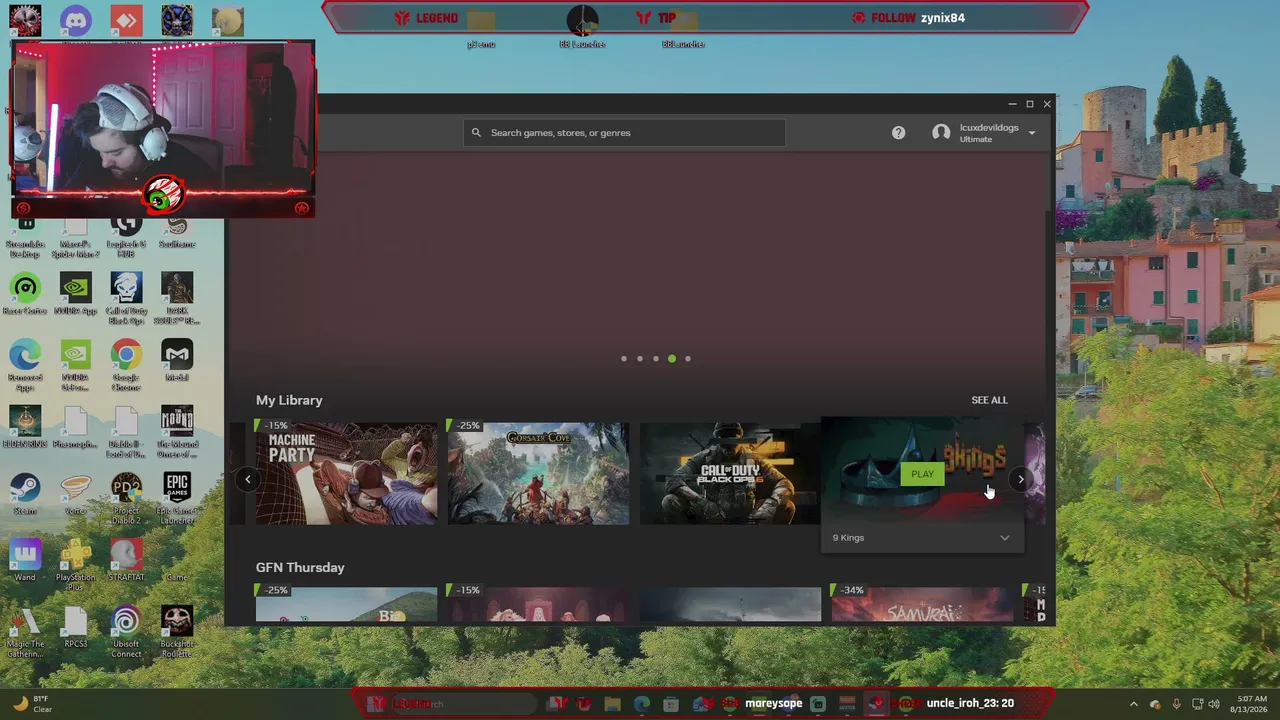Select the Call of Duty Black Ops 6 tile

(x=730, y=473)
